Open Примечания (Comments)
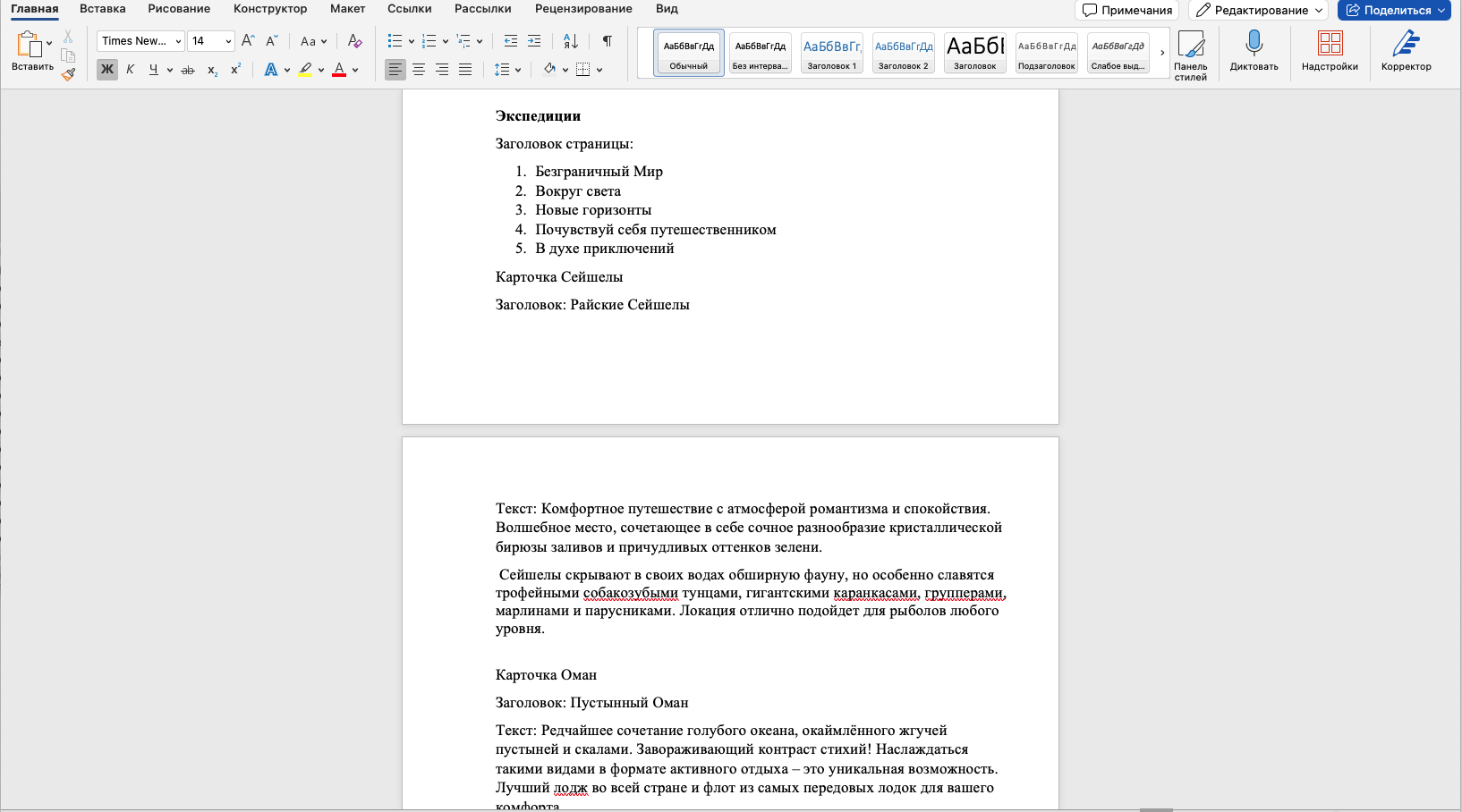 click(x=1126, y=11)
